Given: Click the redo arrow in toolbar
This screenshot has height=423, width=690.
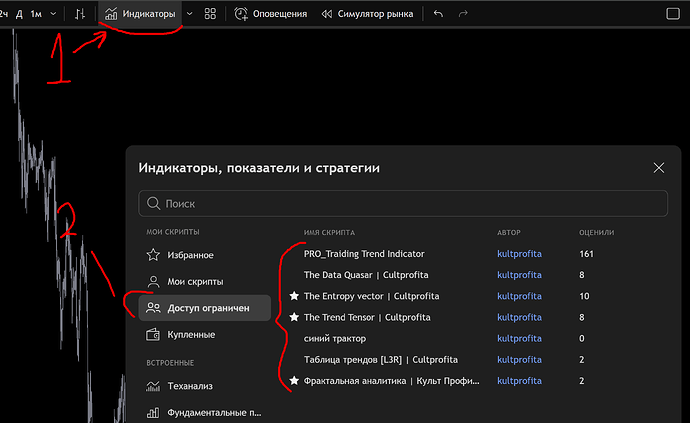Looking at the screenshot, I should [x=462, y=14].
